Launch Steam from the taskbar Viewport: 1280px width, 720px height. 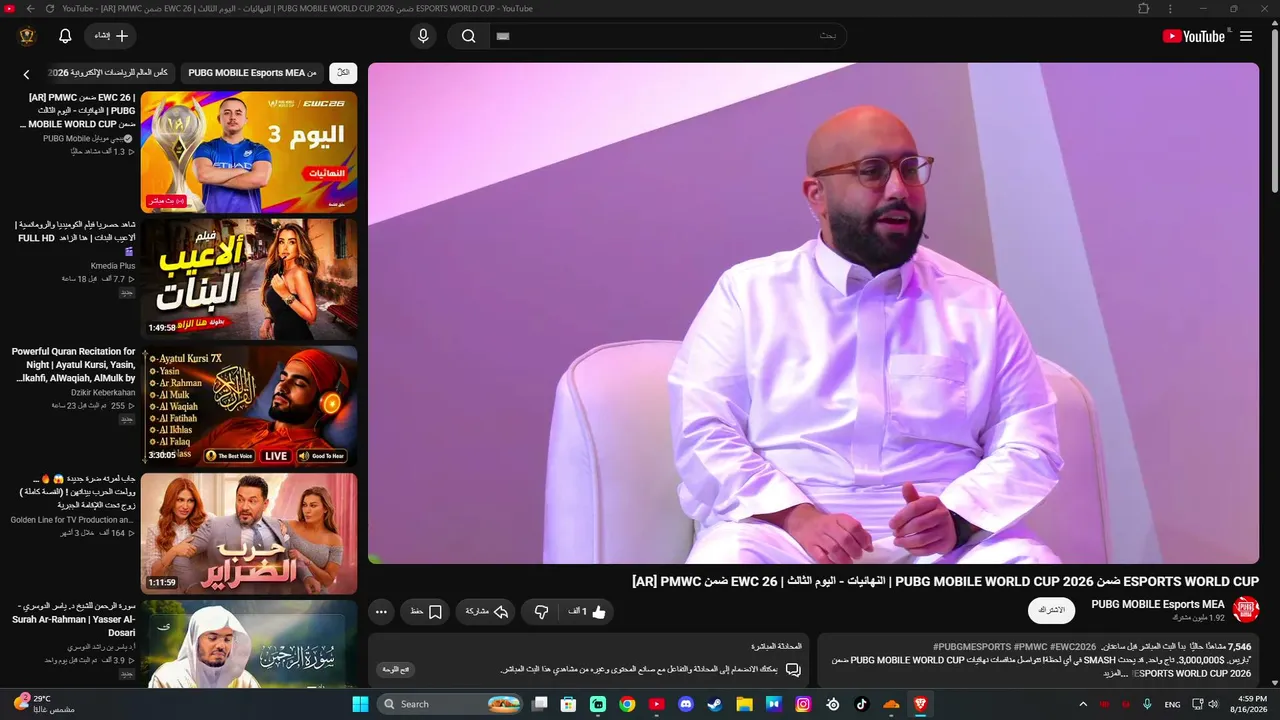[x=714, y=704]
